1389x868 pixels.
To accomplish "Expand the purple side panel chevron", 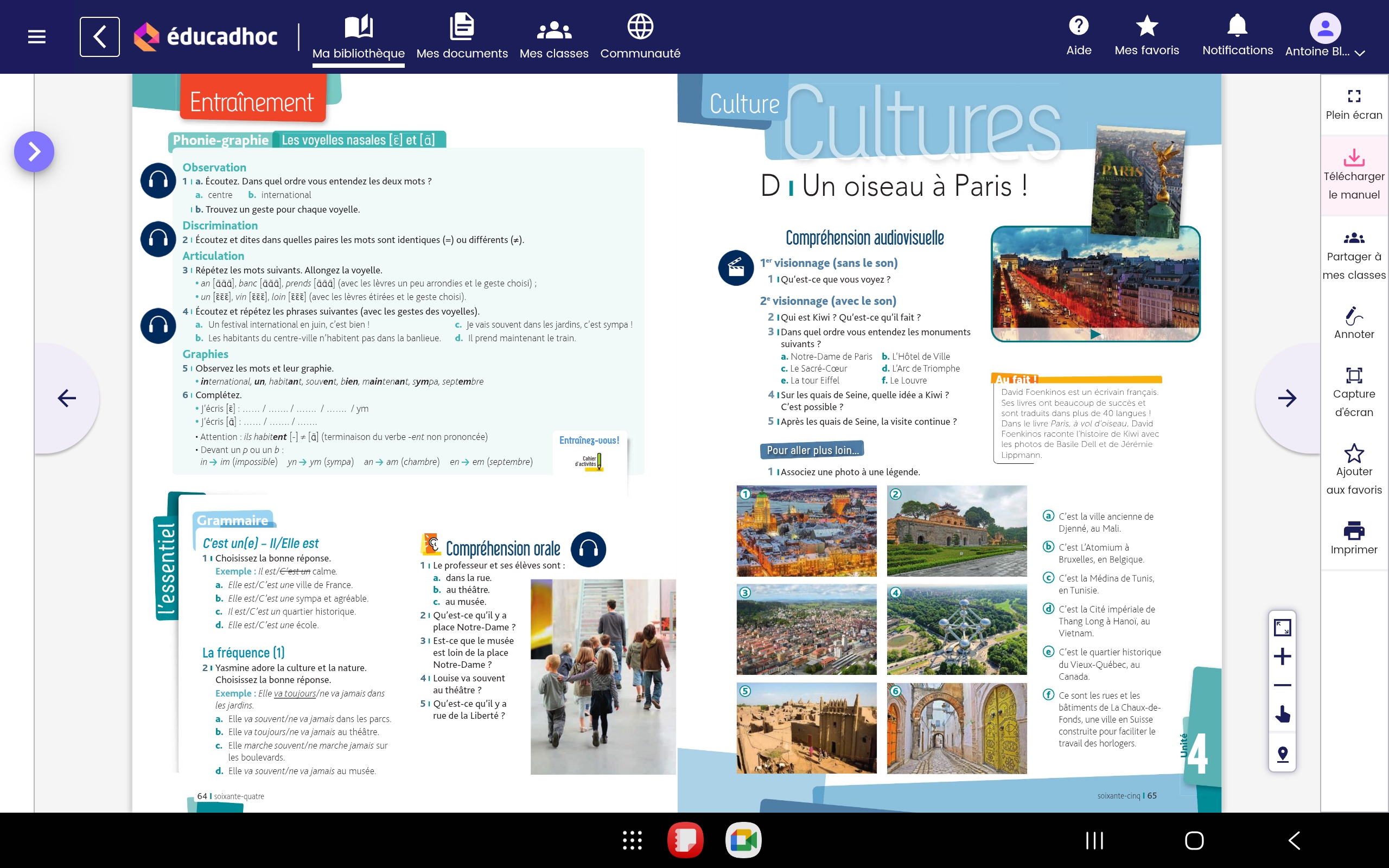I will pos(34,151).
